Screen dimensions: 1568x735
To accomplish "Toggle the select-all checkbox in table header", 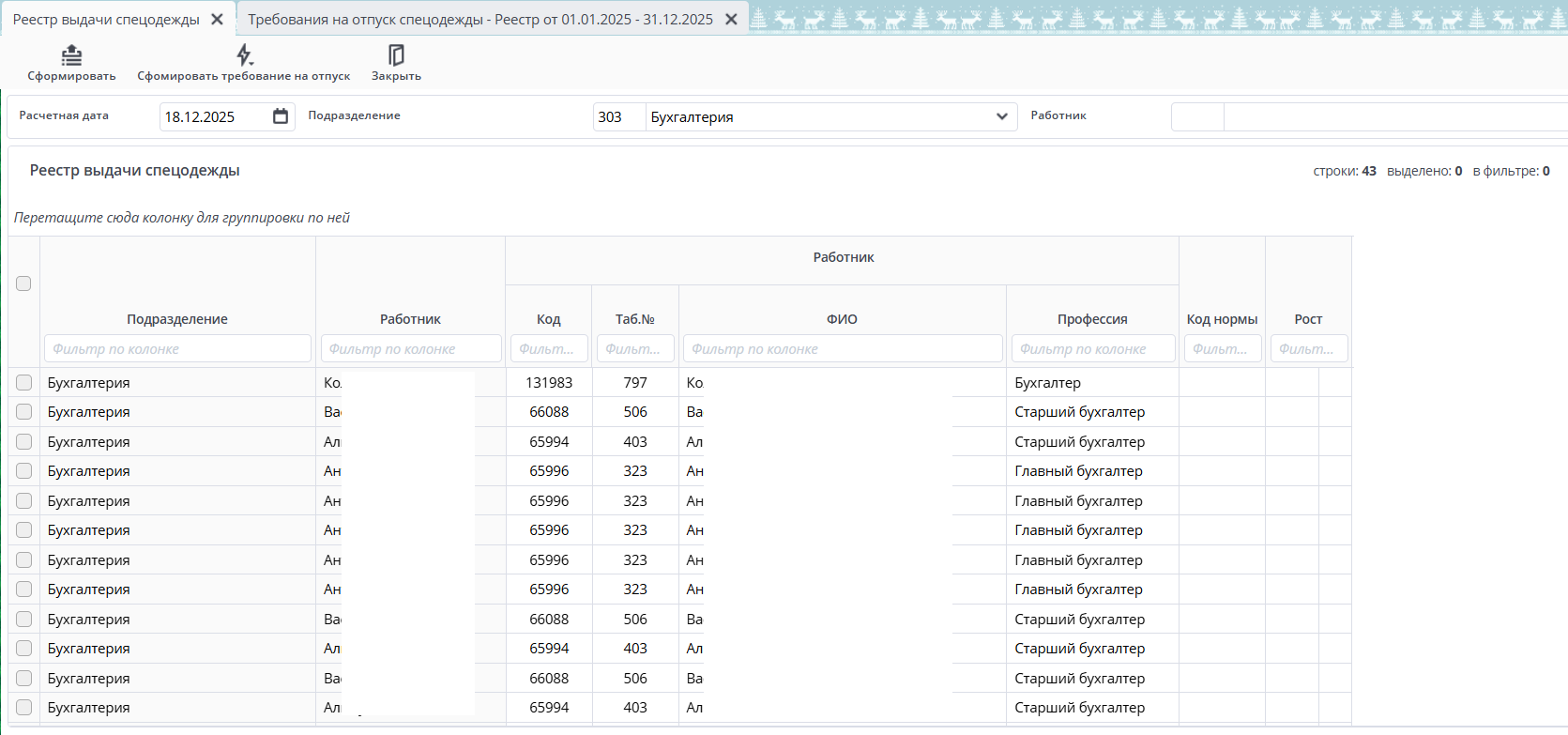I will [23, 283].
